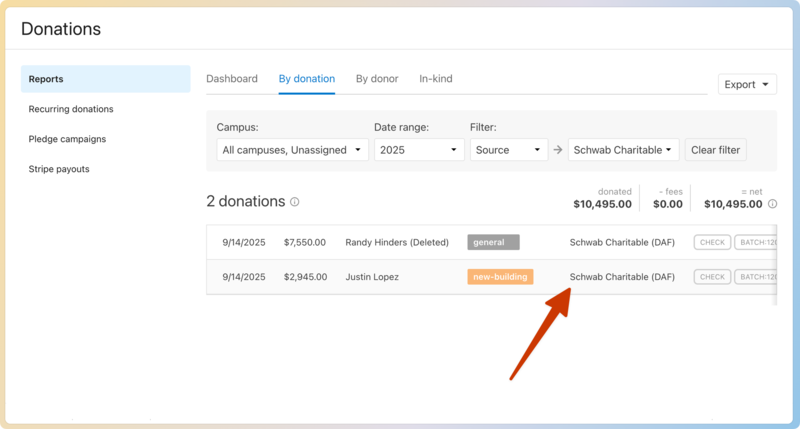Viewport: 800px width, 429px height.
Task: Switch to the Dashboard tab
Action: (x=232, y=79)
